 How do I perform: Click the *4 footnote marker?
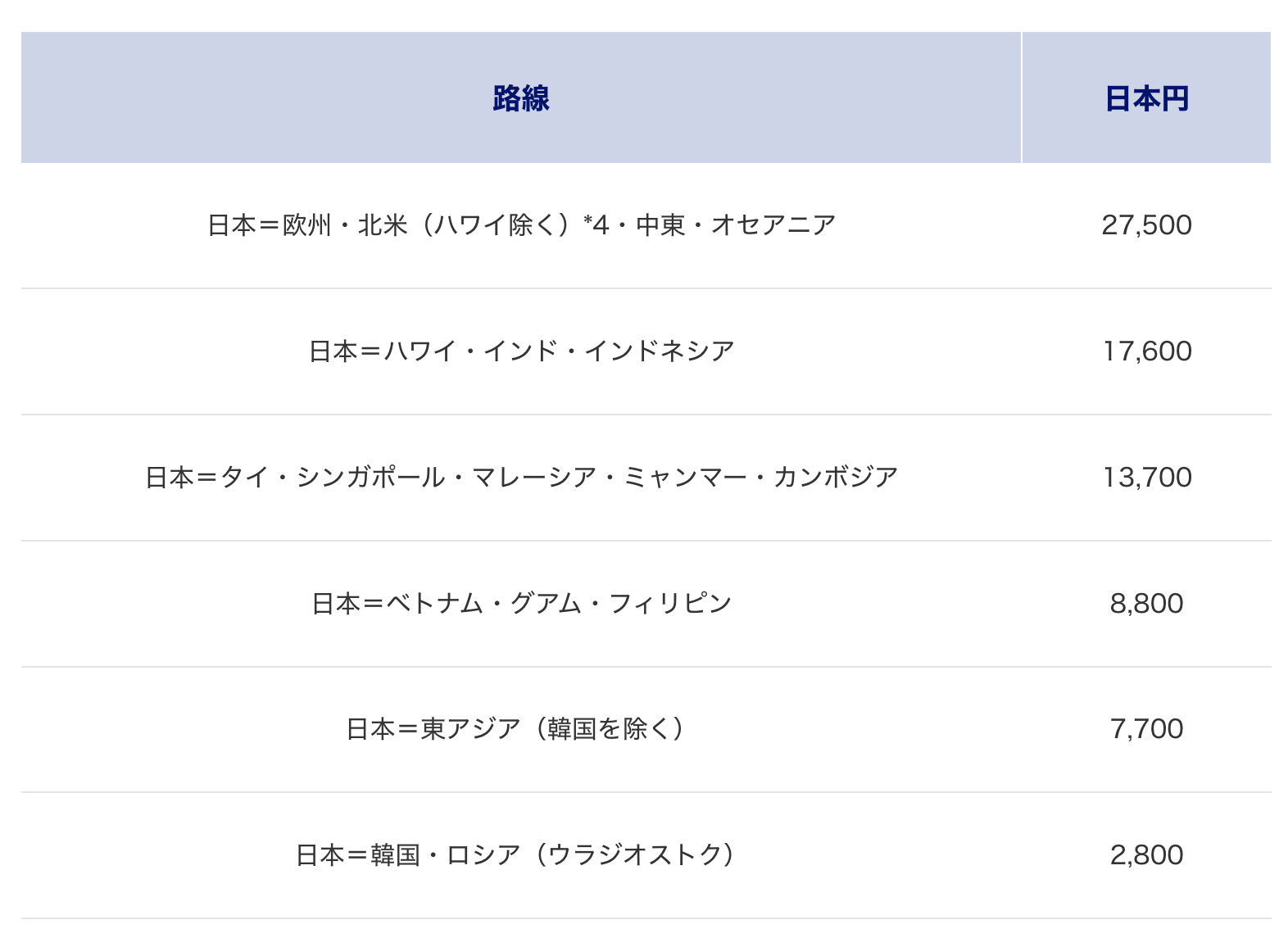[x=596, y=224]
